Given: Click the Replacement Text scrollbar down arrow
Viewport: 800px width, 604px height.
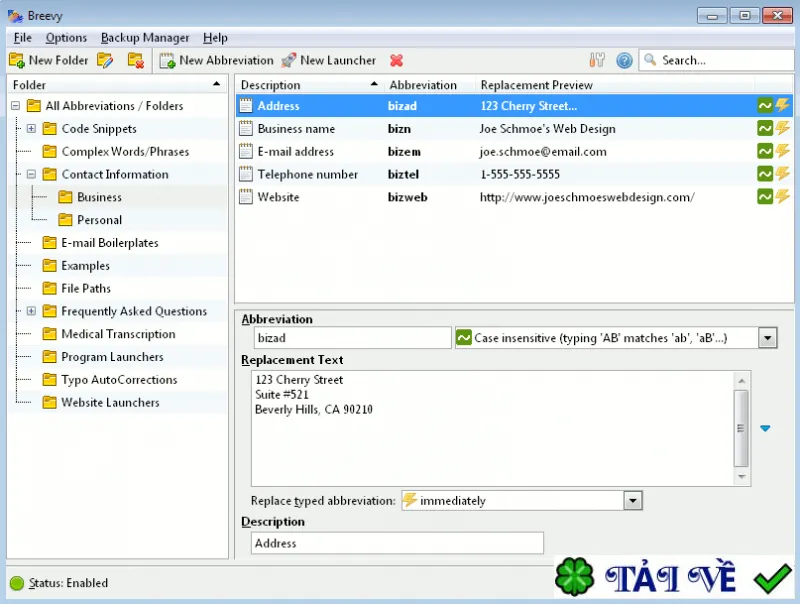Looking at the screenshot, I should [742, 476].
